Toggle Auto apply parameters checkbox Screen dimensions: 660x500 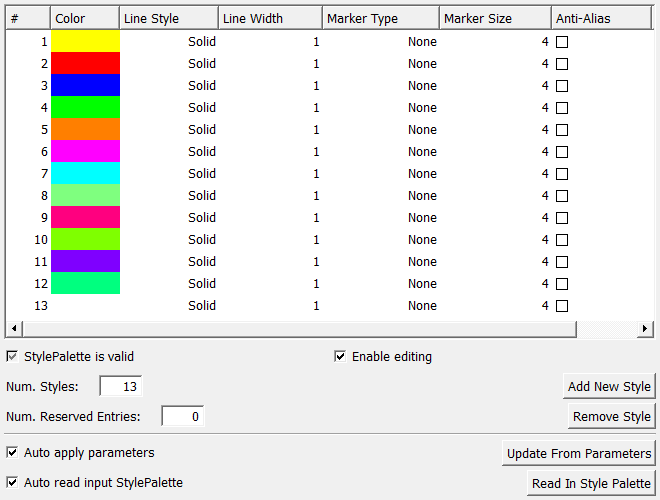pyautogui.click(x=12, y=452)
